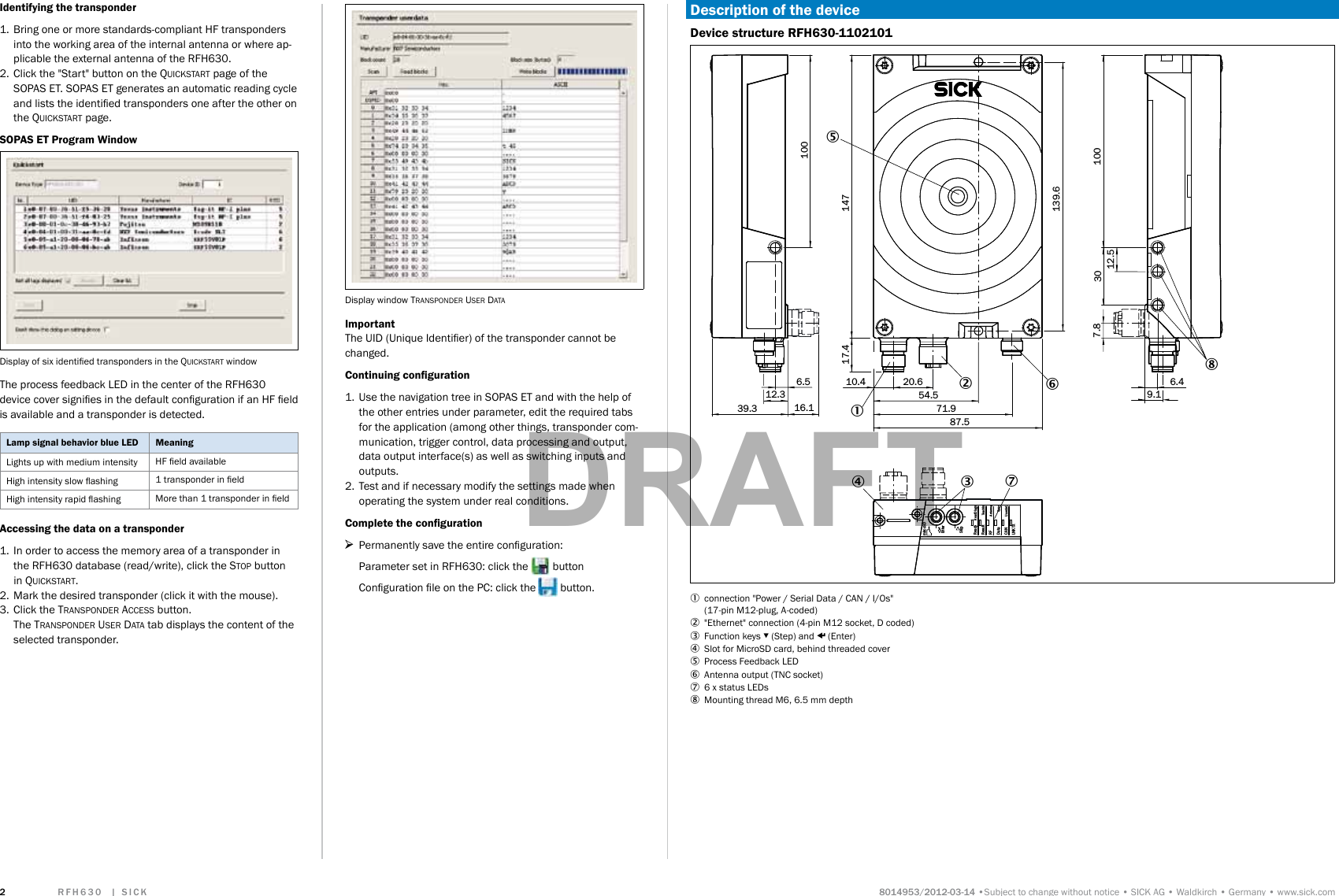Click the 'Lamp signal behavior blue LED' table header
This screenshot has height=896, width=1339.
click(75, 442)
